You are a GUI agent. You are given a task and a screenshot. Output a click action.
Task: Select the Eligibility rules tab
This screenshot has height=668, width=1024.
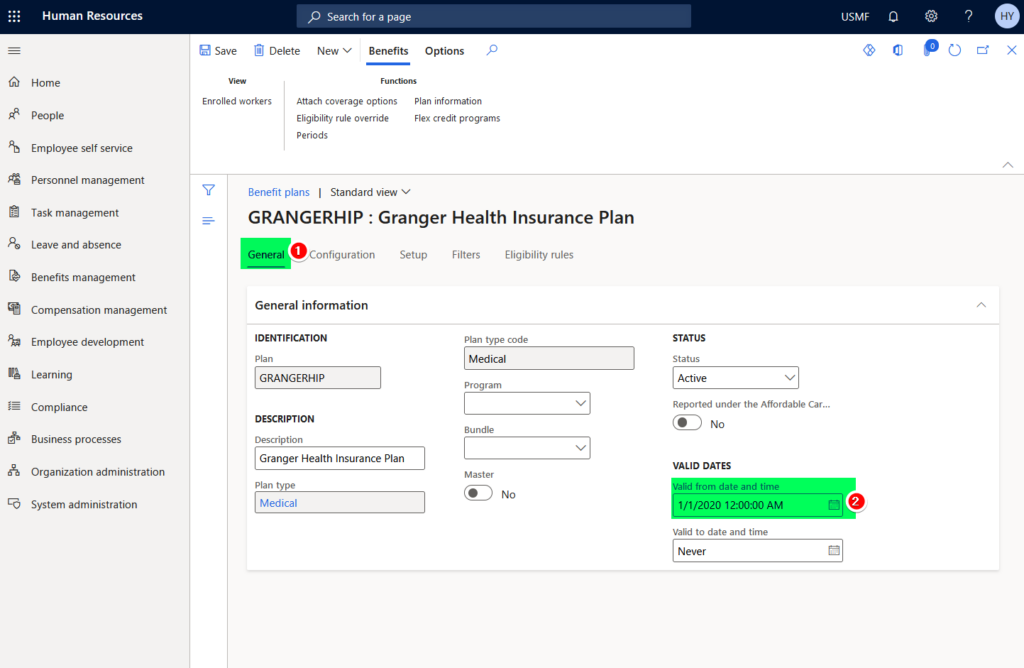point(539,255)
